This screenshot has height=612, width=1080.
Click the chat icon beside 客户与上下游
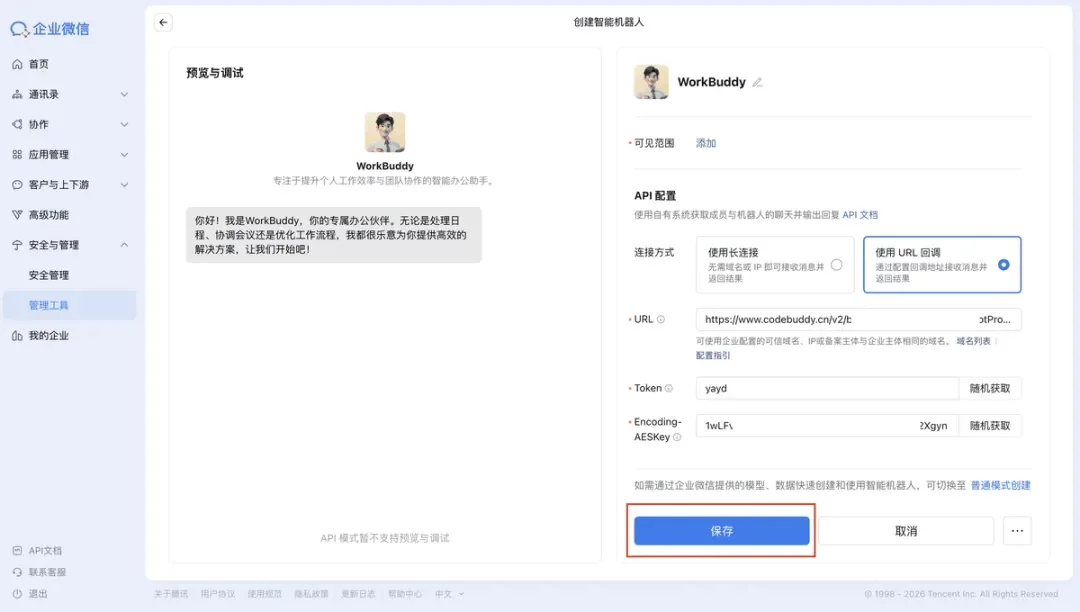pyautogui.click(x=17, y=184)
